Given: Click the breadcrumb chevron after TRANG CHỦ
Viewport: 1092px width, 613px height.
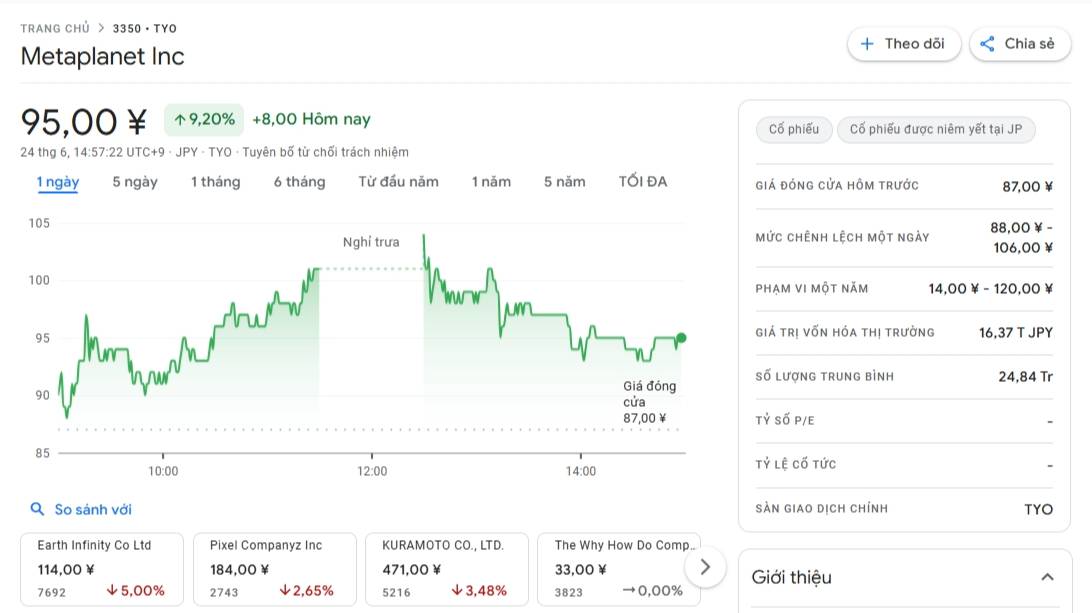Looking at the screenshot, I should [x=101, y=28].
